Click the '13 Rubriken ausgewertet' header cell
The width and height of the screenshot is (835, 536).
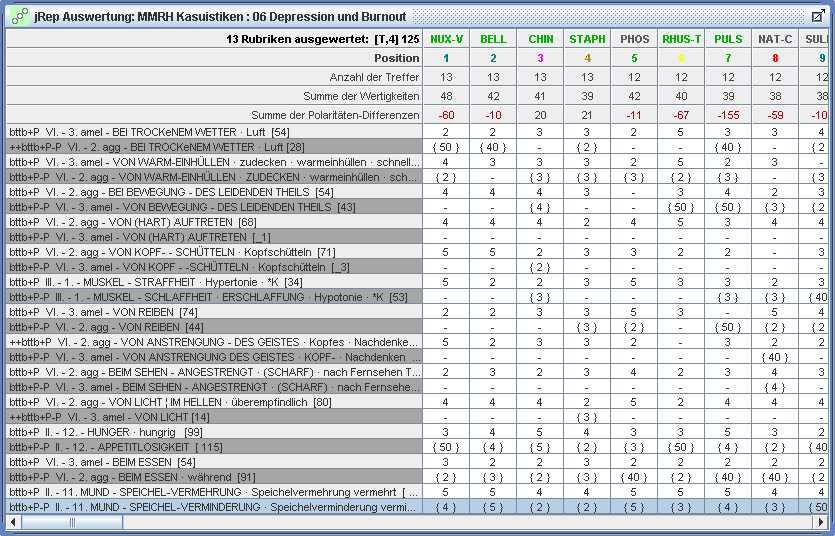click(x=214, y=39)
